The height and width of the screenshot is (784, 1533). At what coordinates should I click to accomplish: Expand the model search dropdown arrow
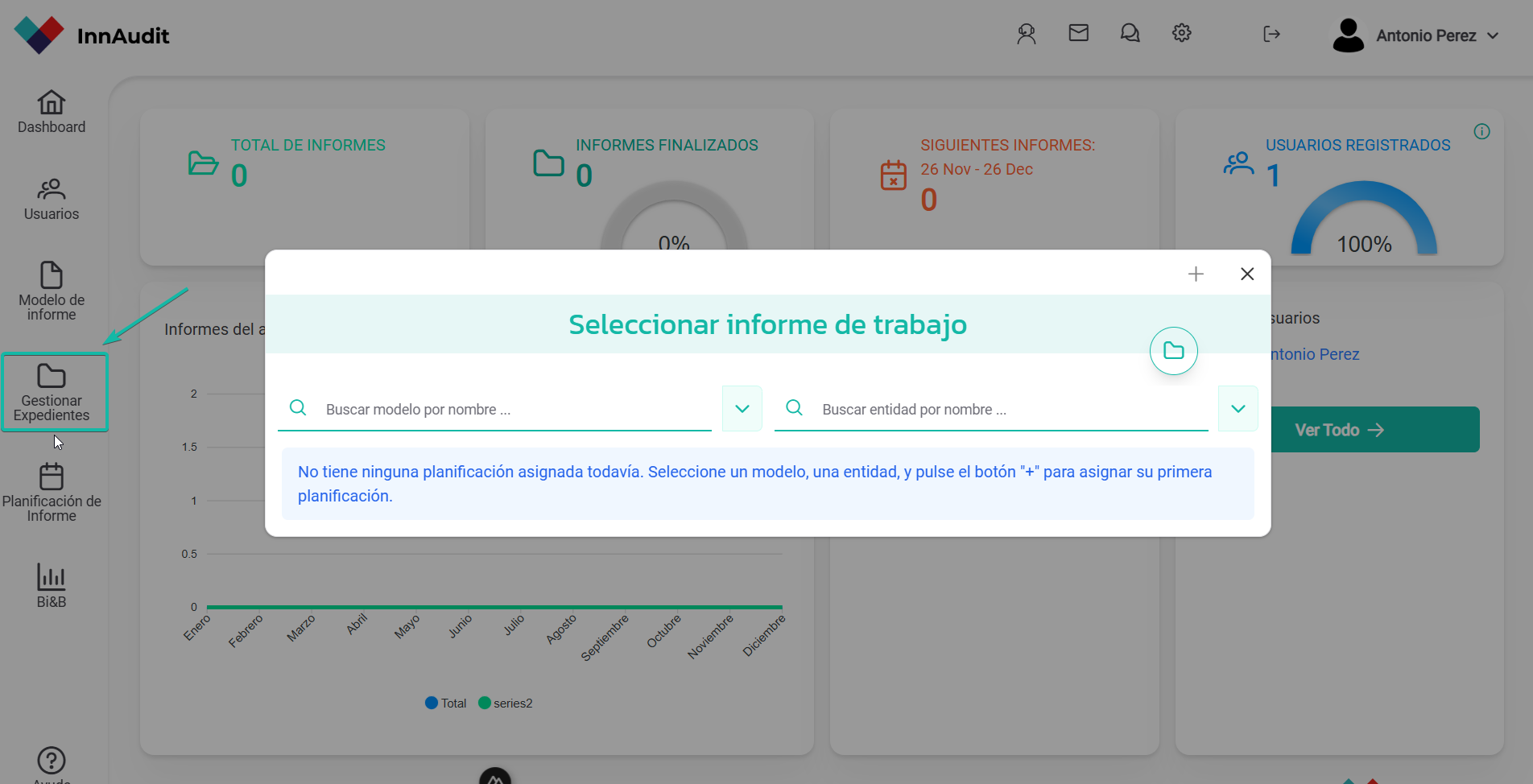coord(742,409)
